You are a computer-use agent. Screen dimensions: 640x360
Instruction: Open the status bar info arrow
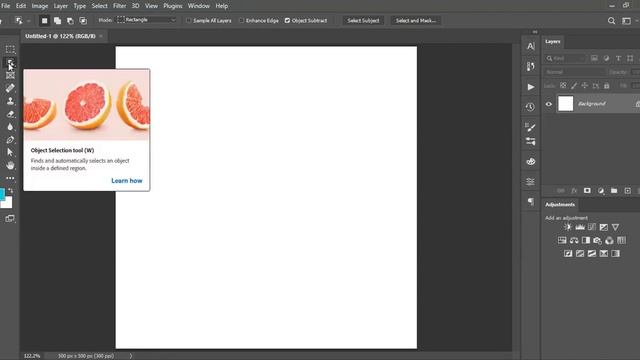(x=131, y=356)
